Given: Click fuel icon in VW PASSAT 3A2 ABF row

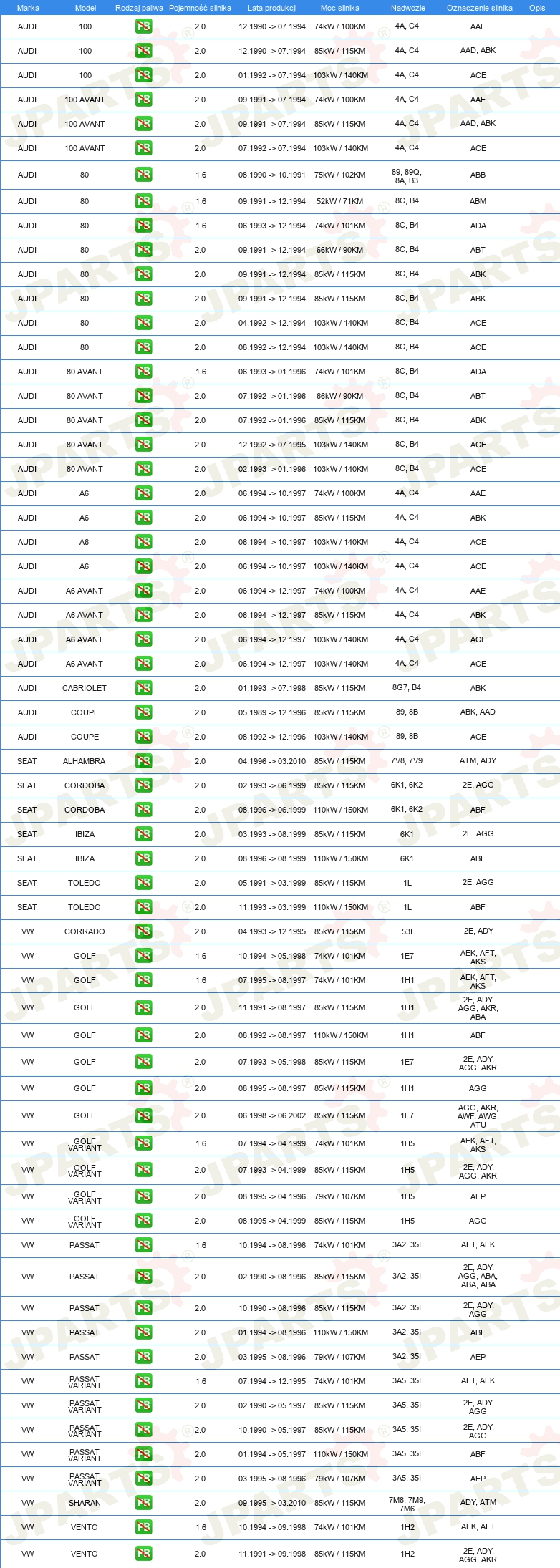Looking at the screenshot, I should [143, 1332].
